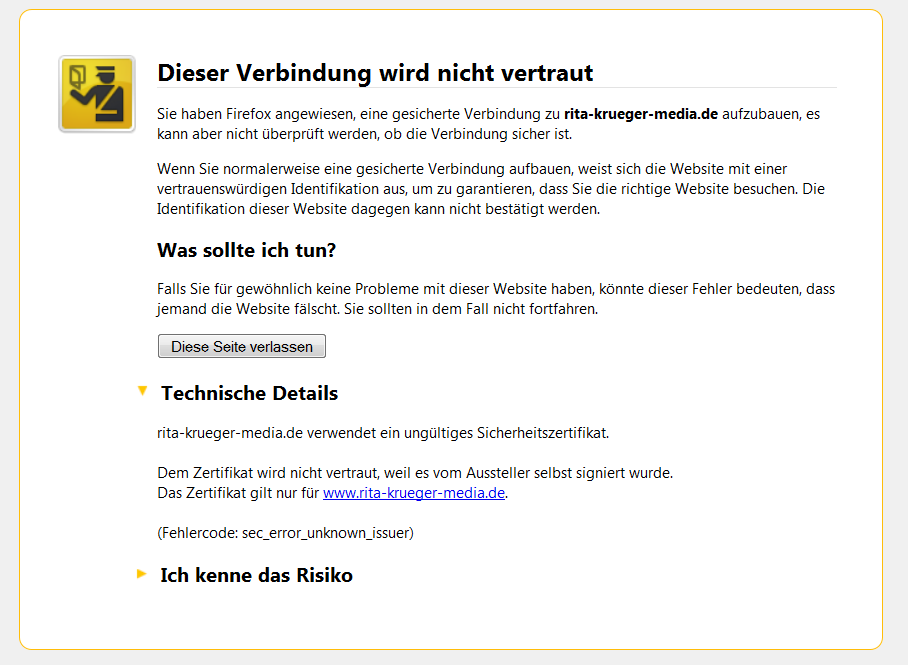This screenshot has height=665, width=908.
Task: Collapse the Technische Details triangle
Action: (142, 391)
